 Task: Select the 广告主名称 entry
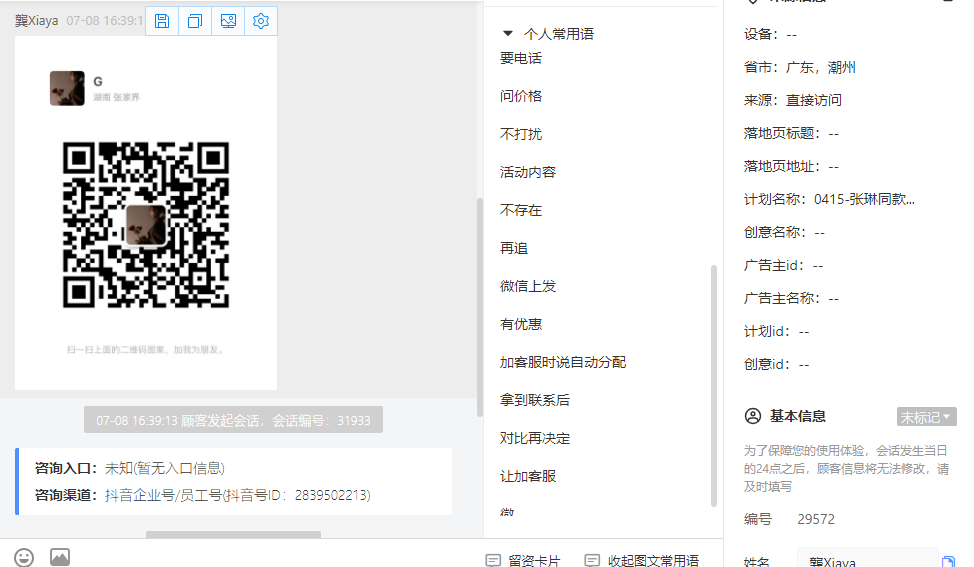pyautogui.click(x=791, y=298)
